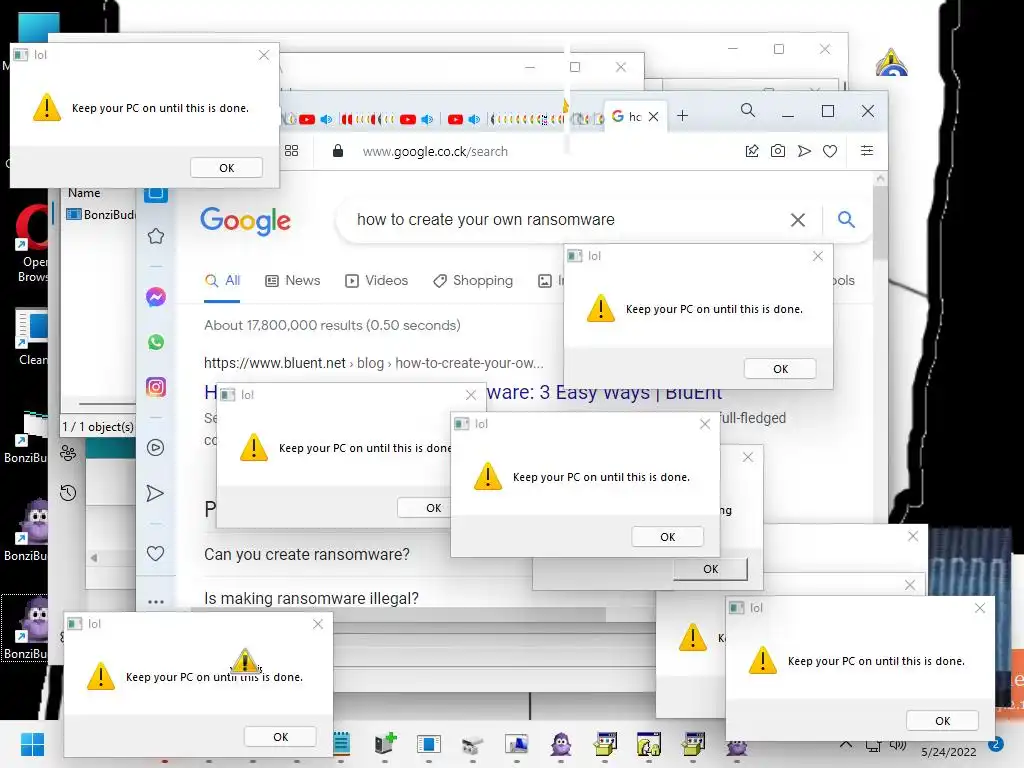The height and width of the screenshot is (768, 1024).
Task: Click the Name column header in File Explorer
Action: pyautogui.click(x=84, y=193)
